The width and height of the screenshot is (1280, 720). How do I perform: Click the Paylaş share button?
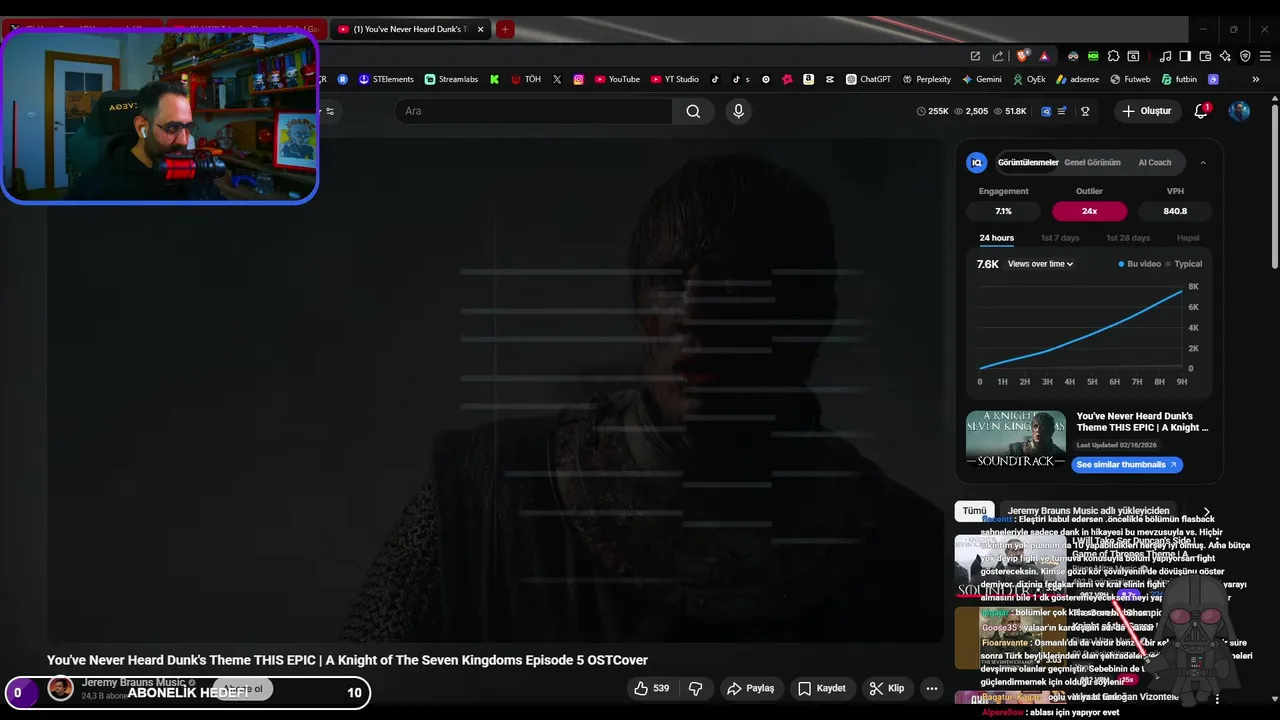751,688
